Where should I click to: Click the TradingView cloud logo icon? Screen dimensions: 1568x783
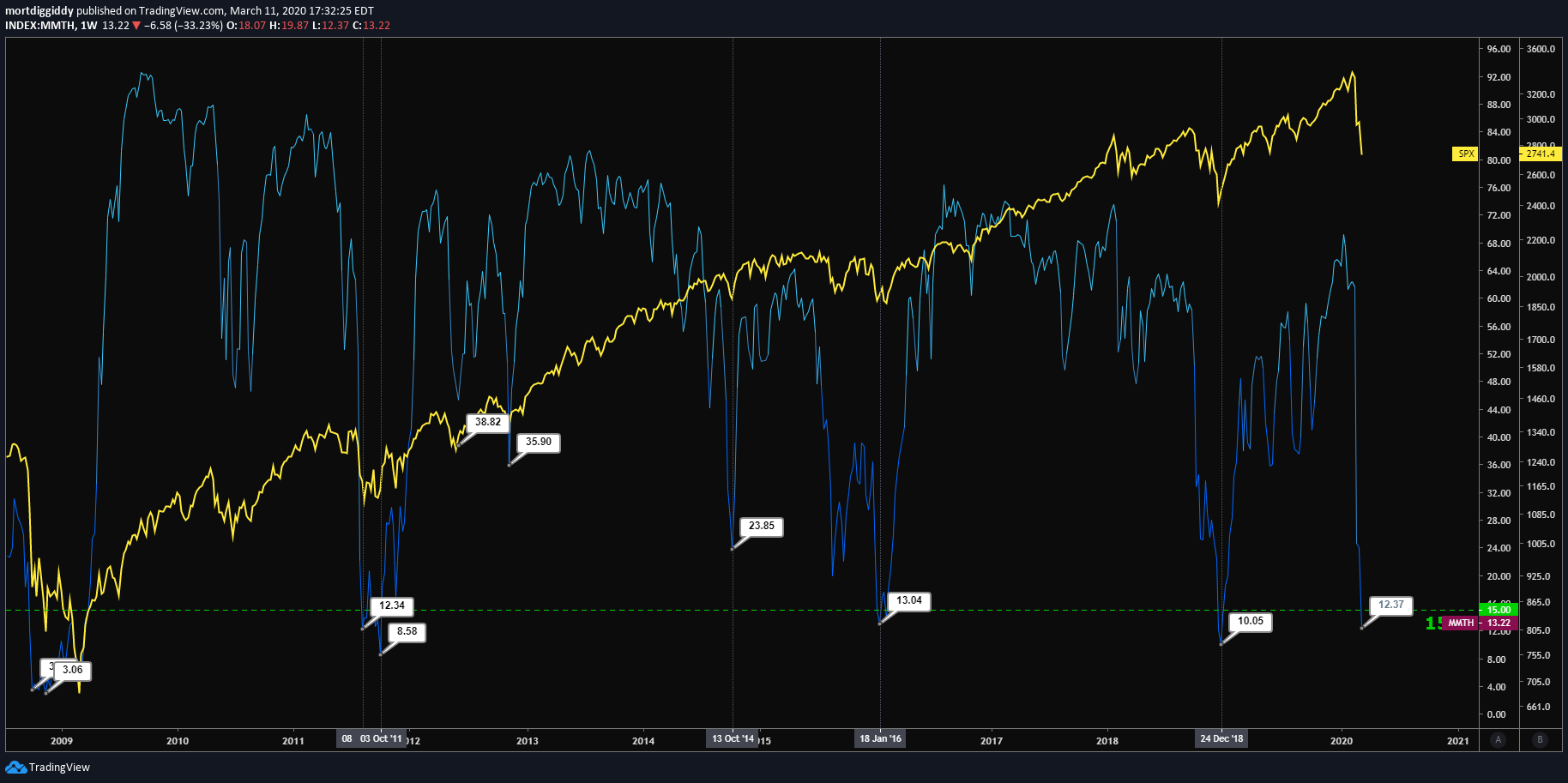pyautogui.click(x=15, y=767)
